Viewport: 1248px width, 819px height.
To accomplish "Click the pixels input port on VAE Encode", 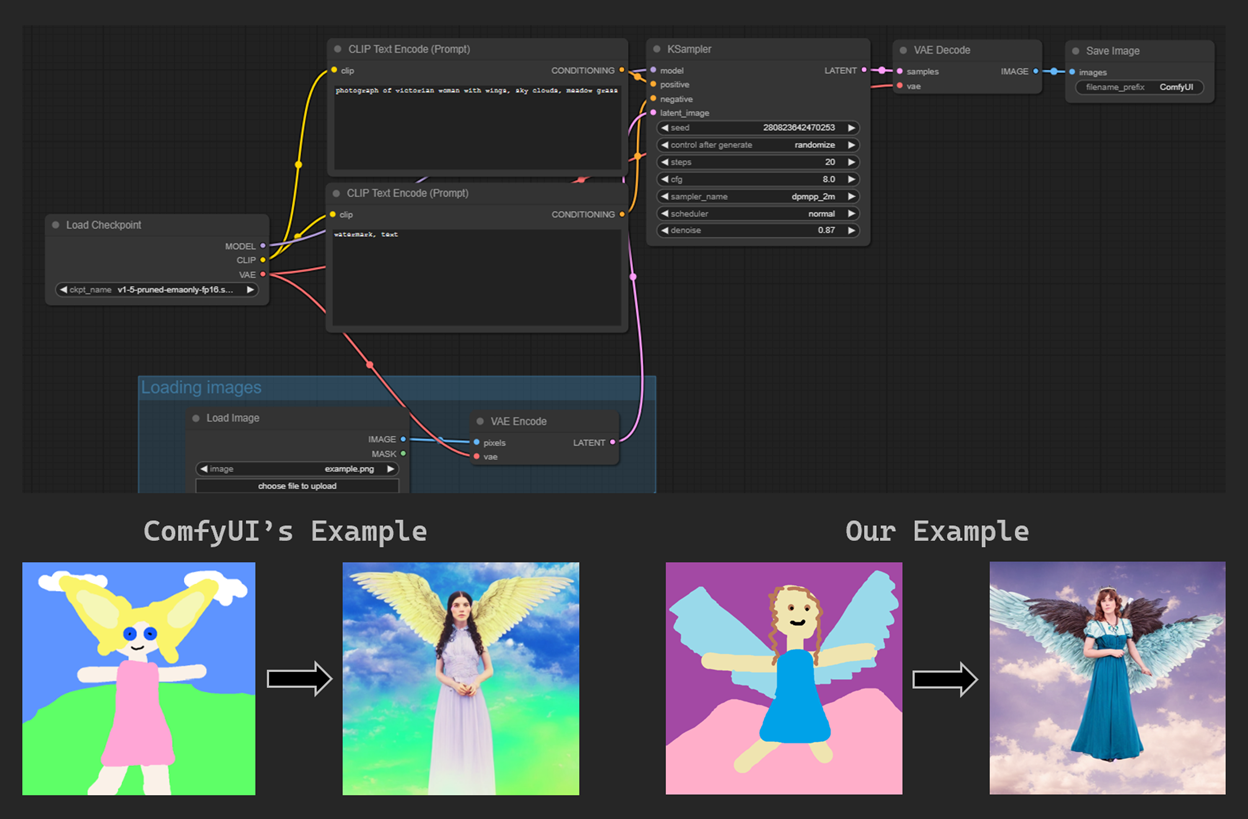I will click(476, 442).
